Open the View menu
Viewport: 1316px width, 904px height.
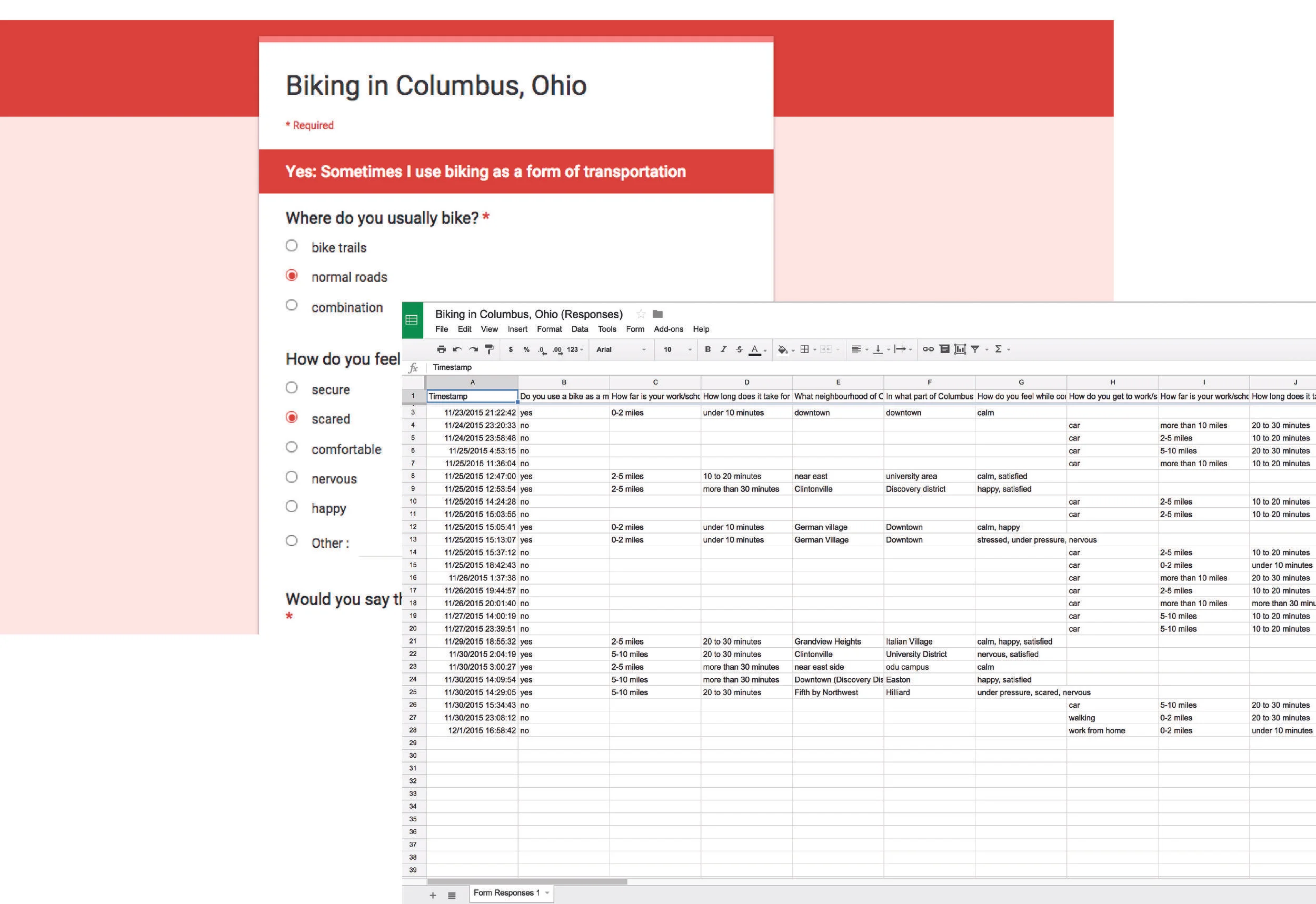pyautogui.click(x=490, y=329)
